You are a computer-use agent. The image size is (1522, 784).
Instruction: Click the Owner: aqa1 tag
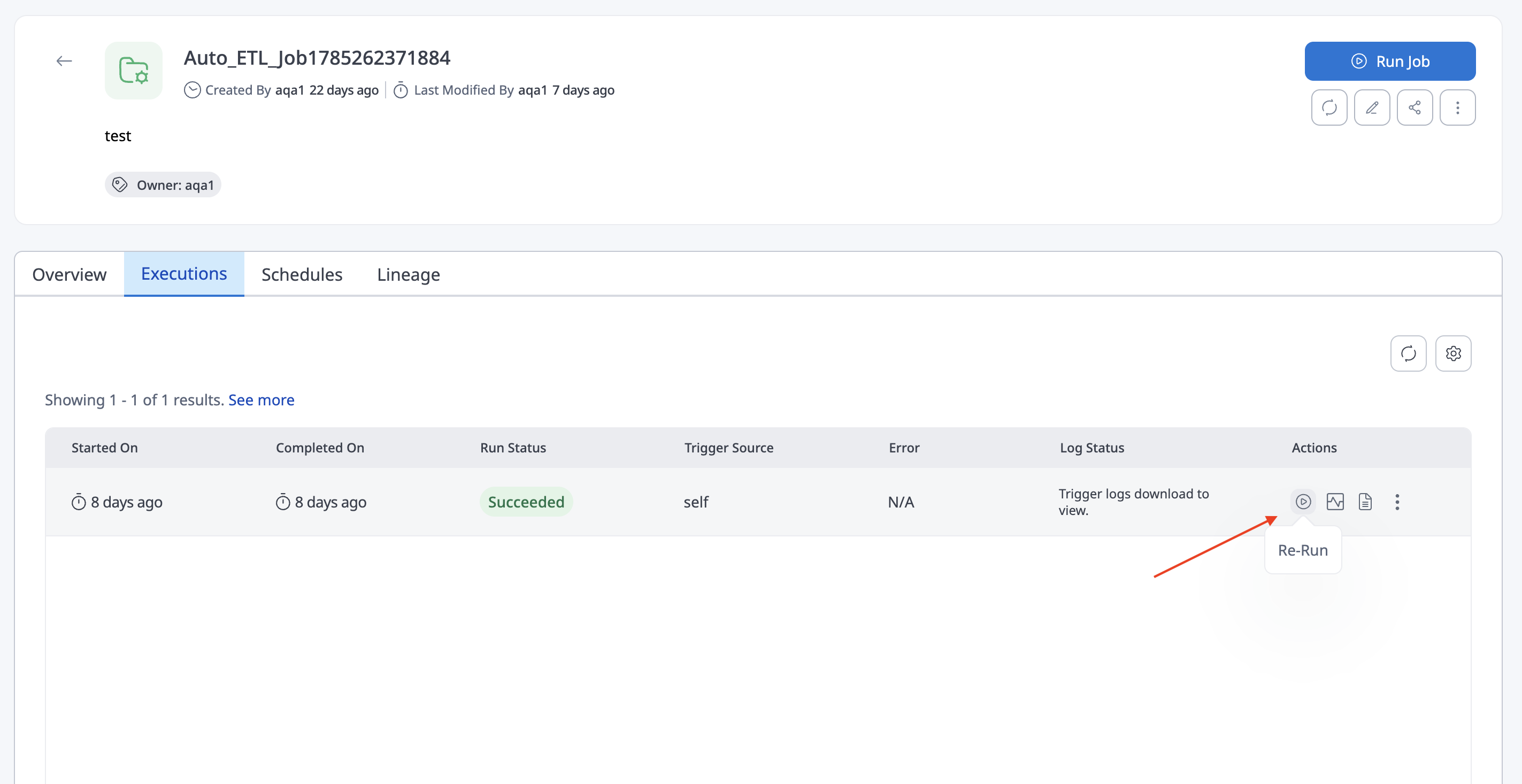[163, 185]
